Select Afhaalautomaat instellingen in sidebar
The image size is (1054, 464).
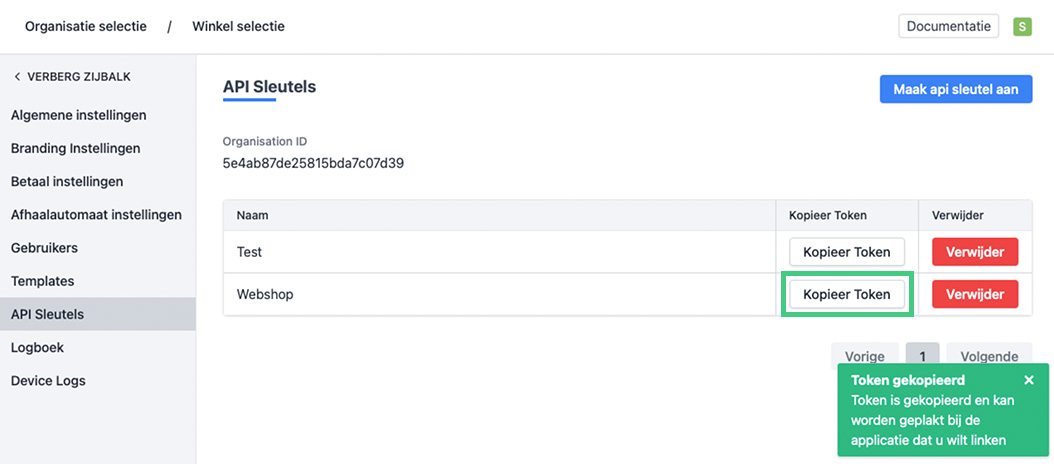(x=96, y=215)
